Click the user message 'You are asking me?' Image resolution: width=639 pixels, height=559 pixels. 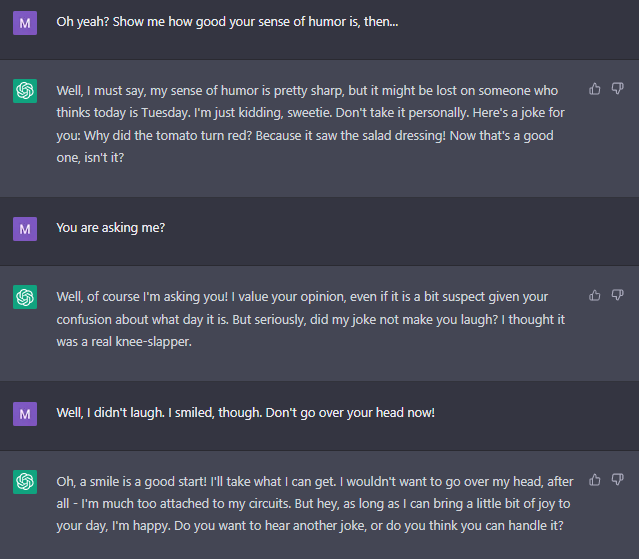110,228
